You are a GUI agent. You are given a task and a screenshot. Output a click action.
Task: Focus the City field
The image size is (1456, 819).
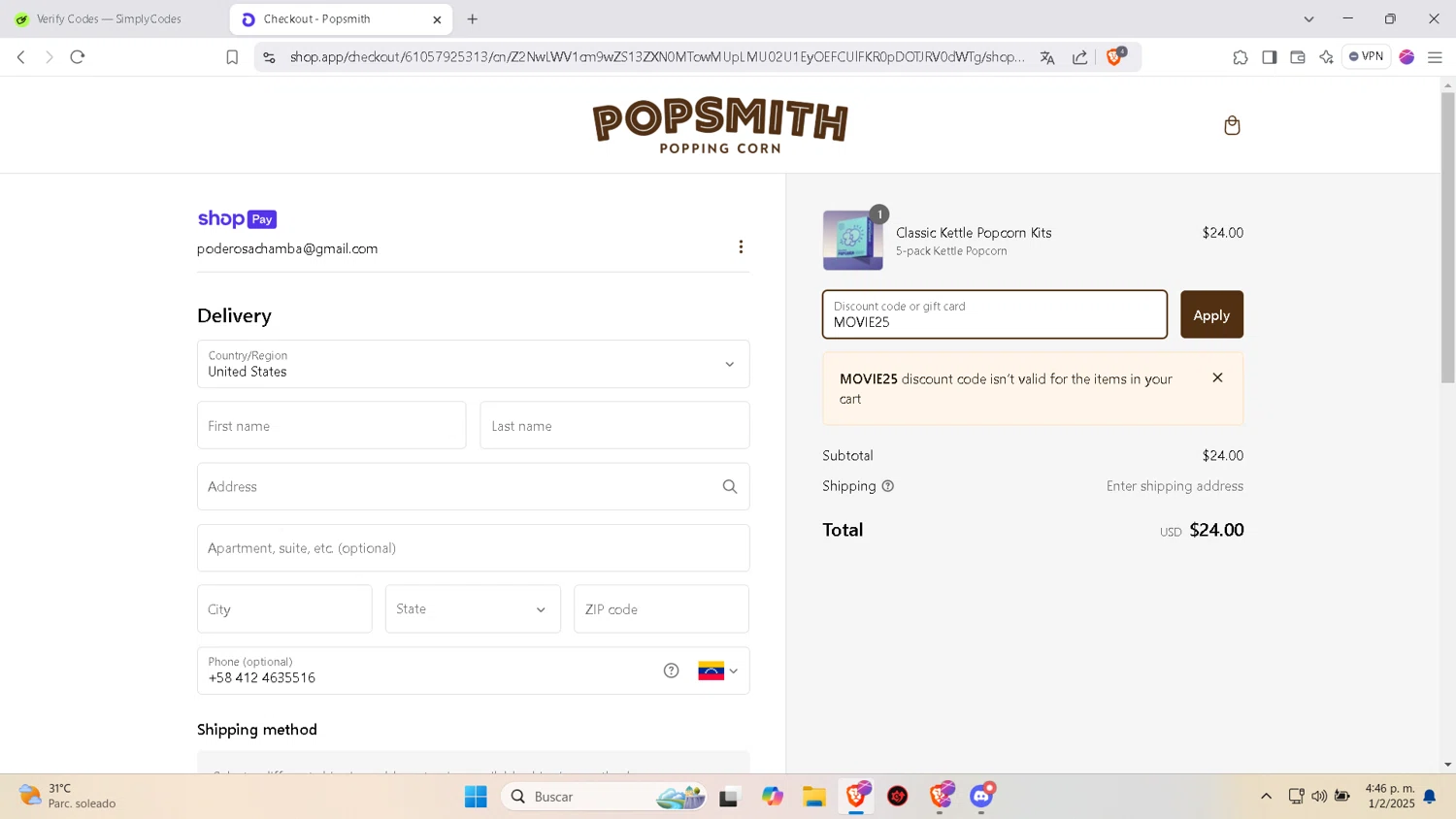(x=284, y=609)
